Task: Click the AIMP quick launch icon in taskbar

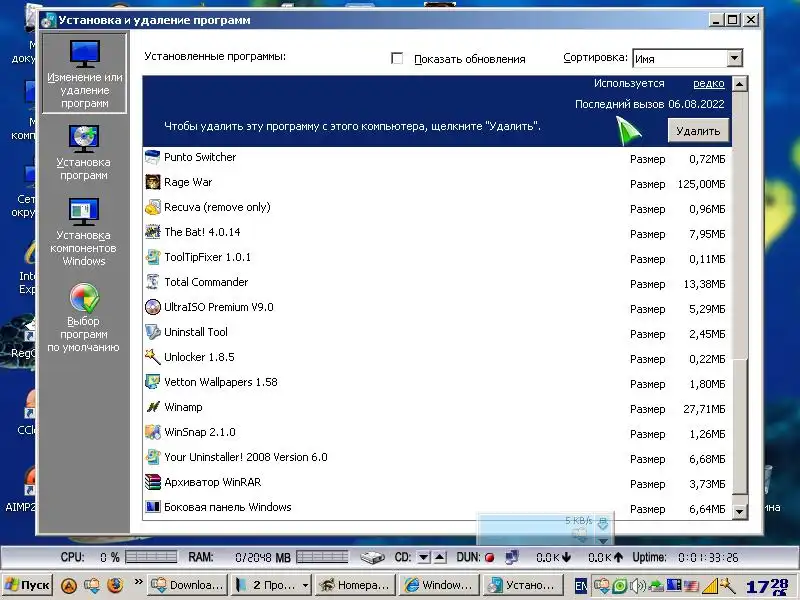Action: click(69, 585)
